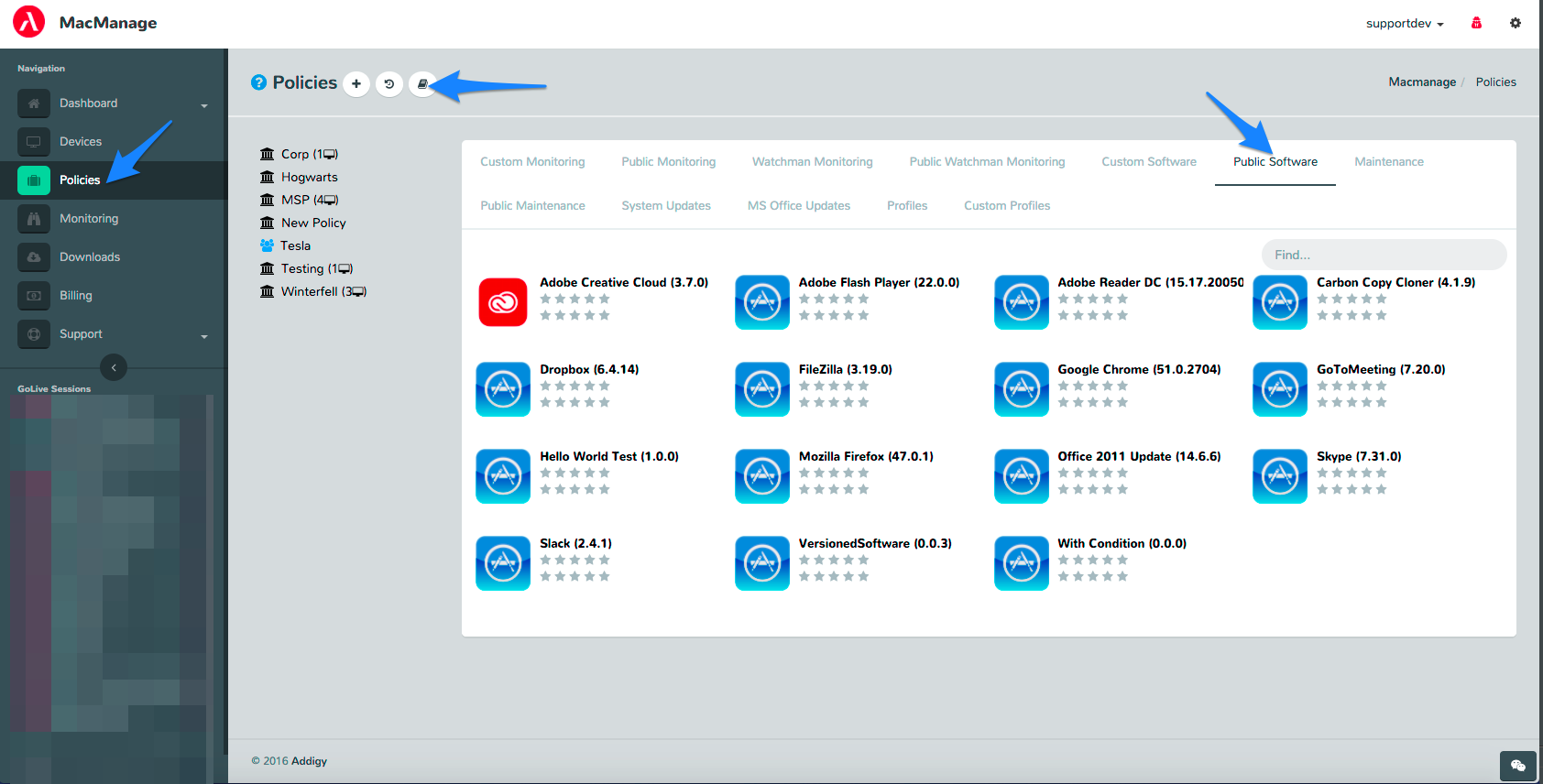Open the System Updates tab

pos(665,206)
